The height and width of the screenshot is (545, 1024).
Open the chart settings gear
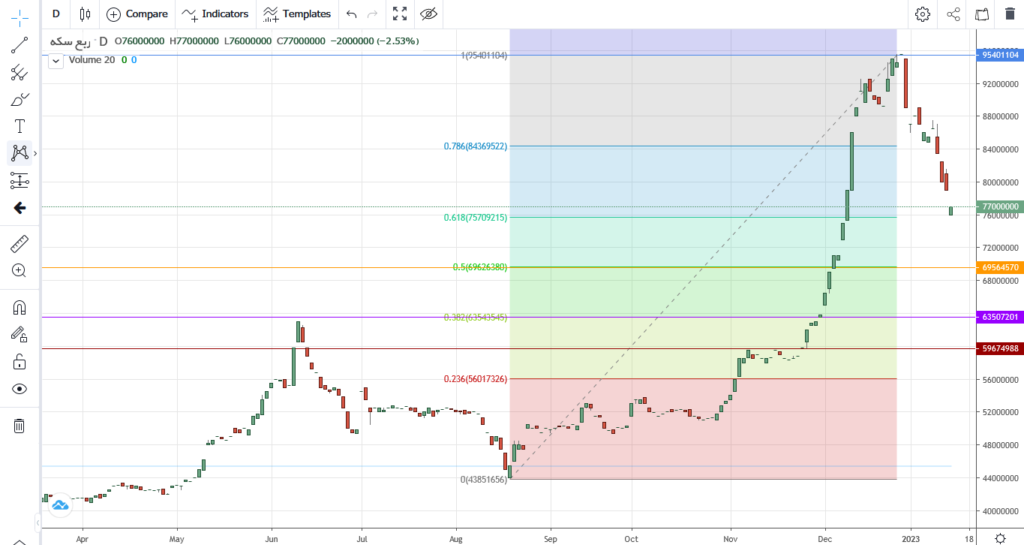coord(922,14)
